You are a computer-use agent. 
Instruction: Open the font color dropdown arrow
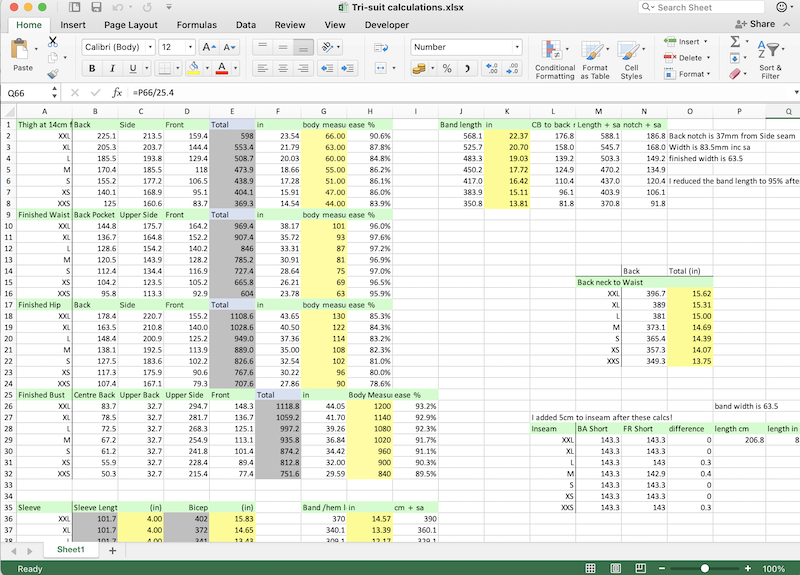[x=235, y=68]
